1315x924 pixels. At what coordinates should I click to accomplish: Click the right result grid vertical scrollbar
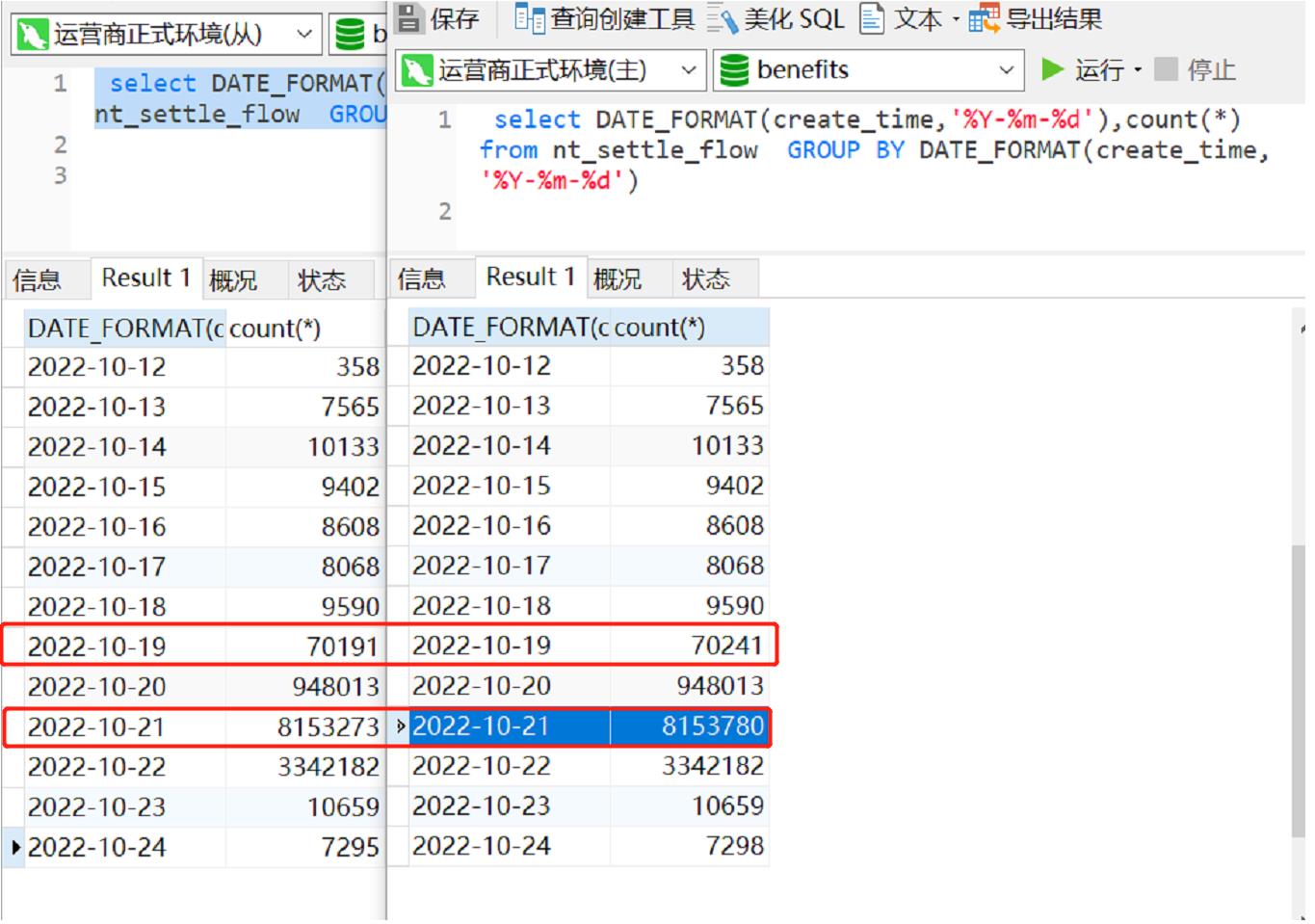[1299, 691]
